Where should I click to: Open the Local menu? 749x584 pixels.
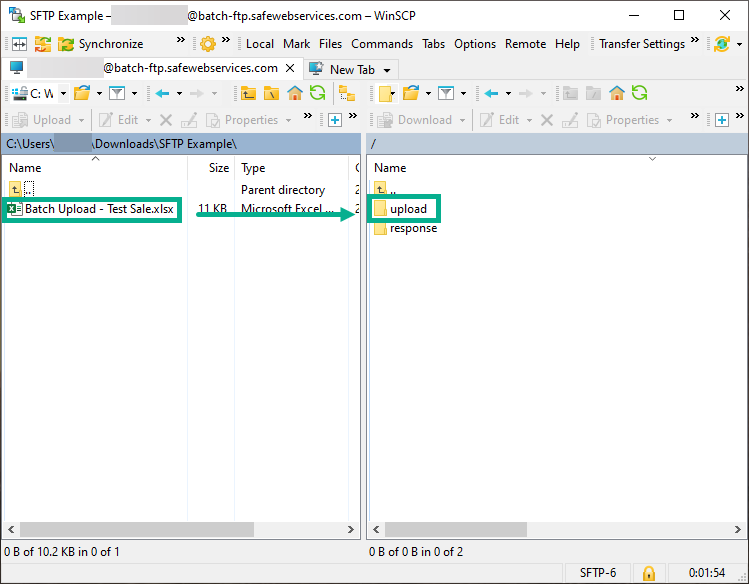(260, 44)
